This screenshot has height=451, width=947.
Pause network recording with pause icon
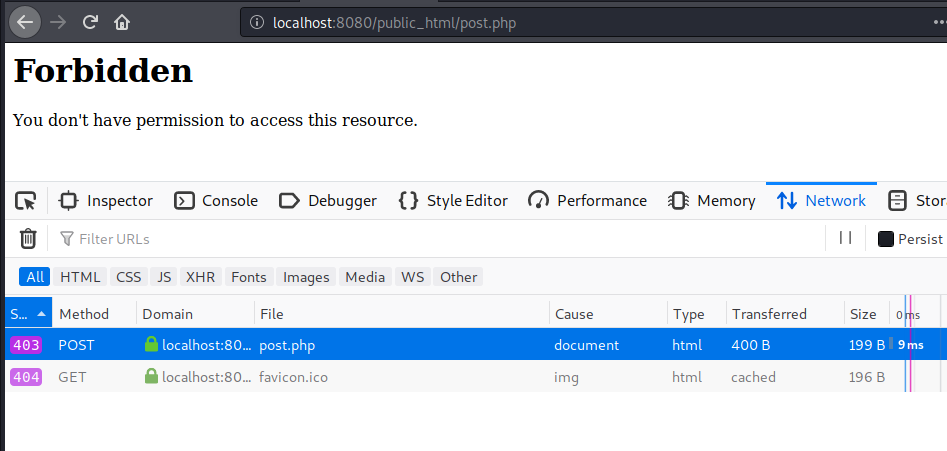coord(845,238)
